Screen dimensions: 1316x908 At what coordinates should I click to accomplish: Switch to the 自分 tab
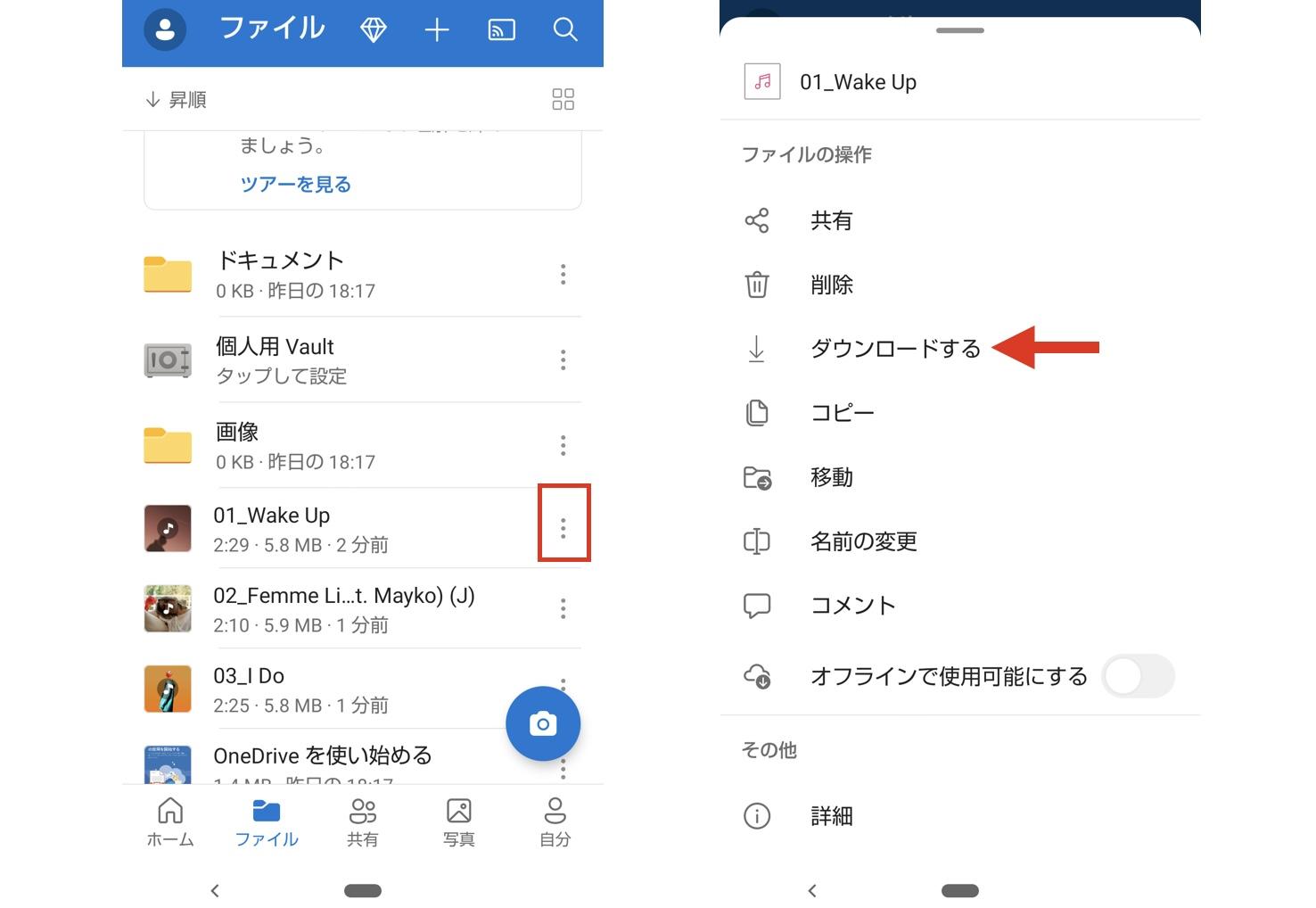click(x=555, y=821)
